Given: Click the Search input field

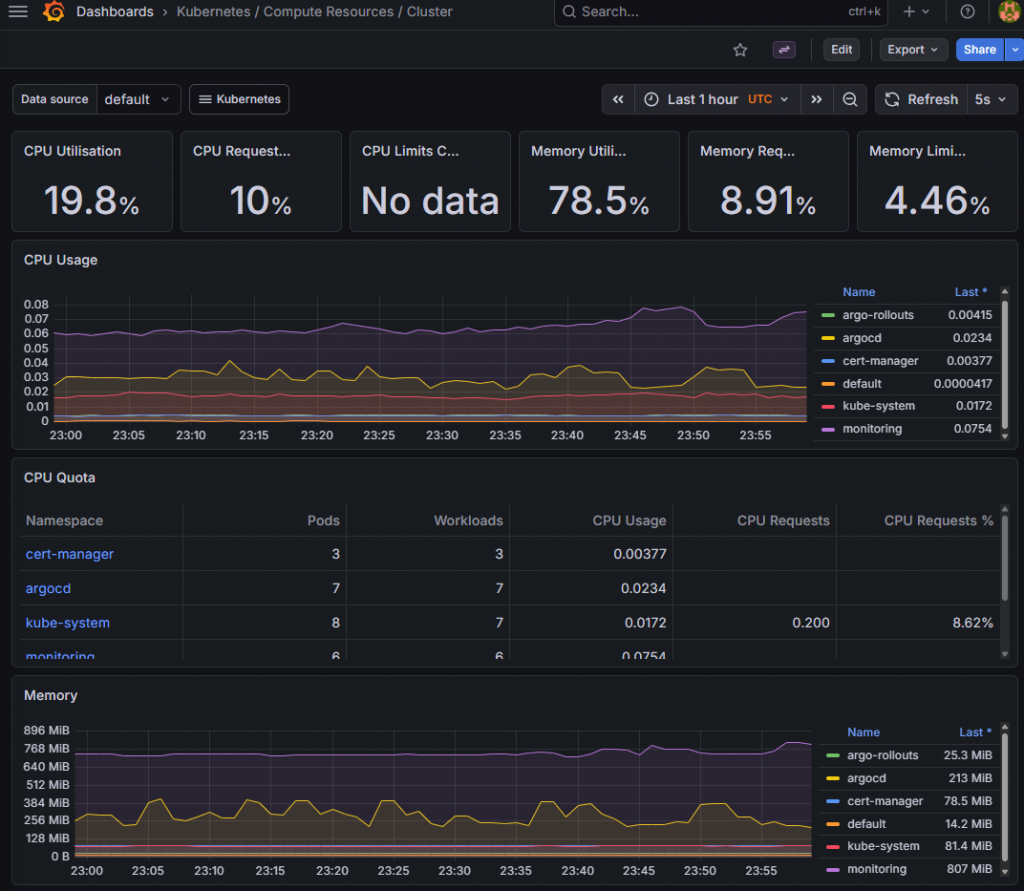Looking at the screenshot, I should coord(700,12).
